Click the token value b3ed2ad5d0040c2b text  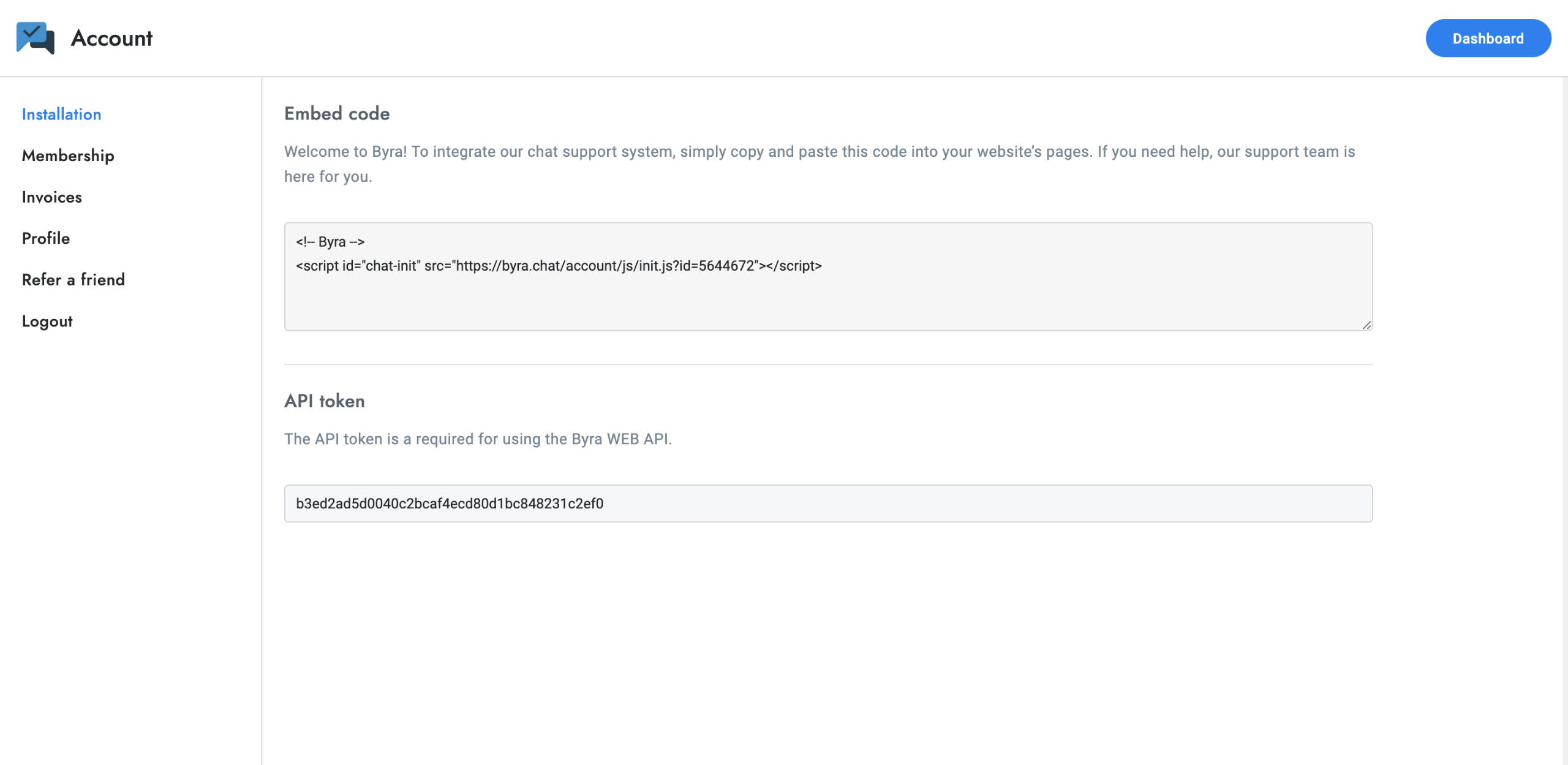tap(449, 503)
